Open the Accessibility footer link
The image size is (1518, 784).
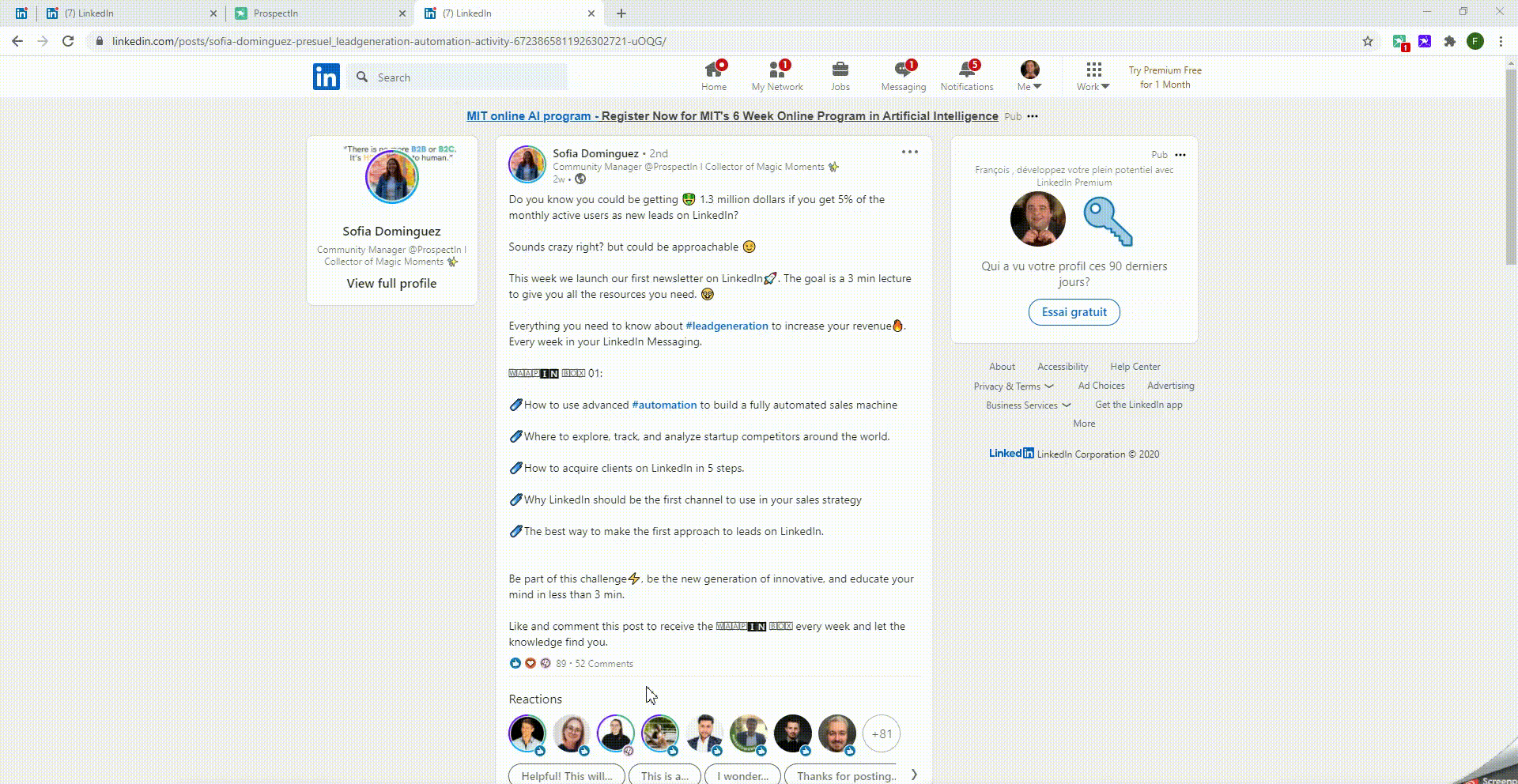click(1063, 367)
